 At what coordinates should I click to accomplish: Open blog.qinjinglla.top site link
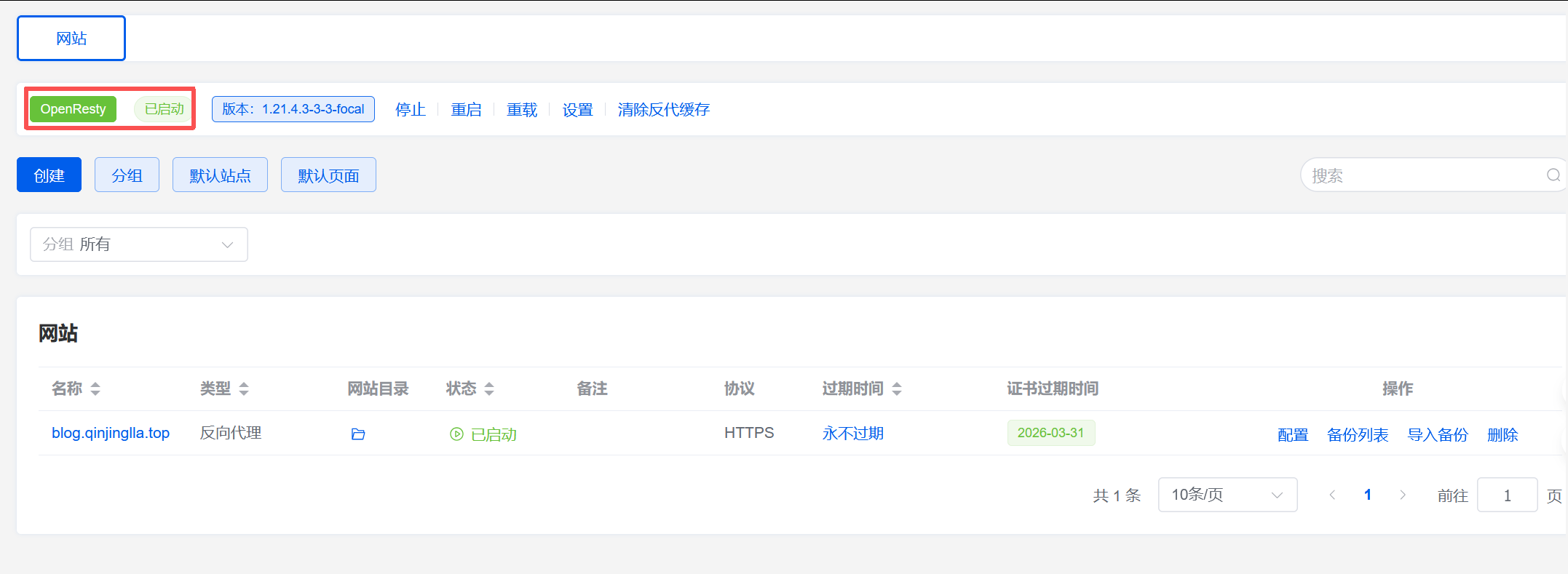111,434
